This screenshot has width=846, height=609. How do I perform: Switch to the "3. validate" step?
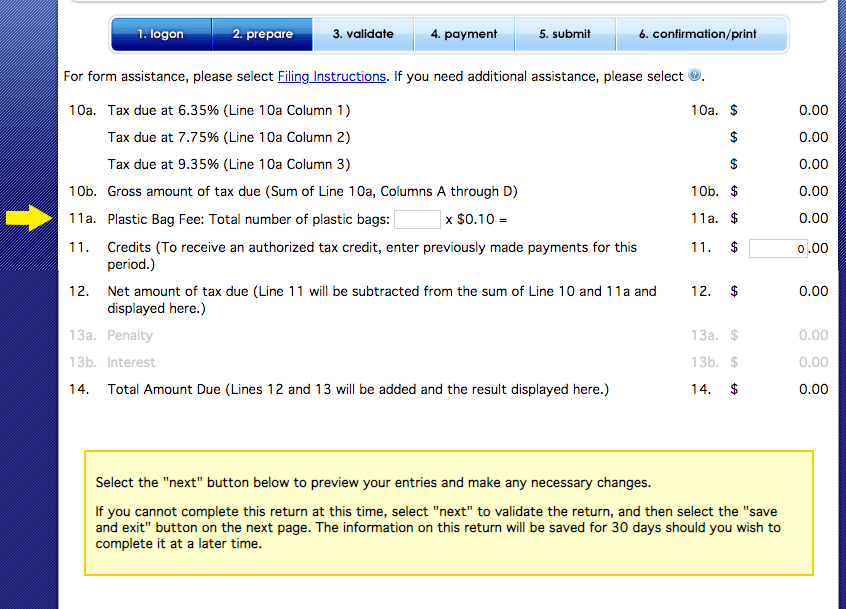pyautogui.click(x=363, y=34)
